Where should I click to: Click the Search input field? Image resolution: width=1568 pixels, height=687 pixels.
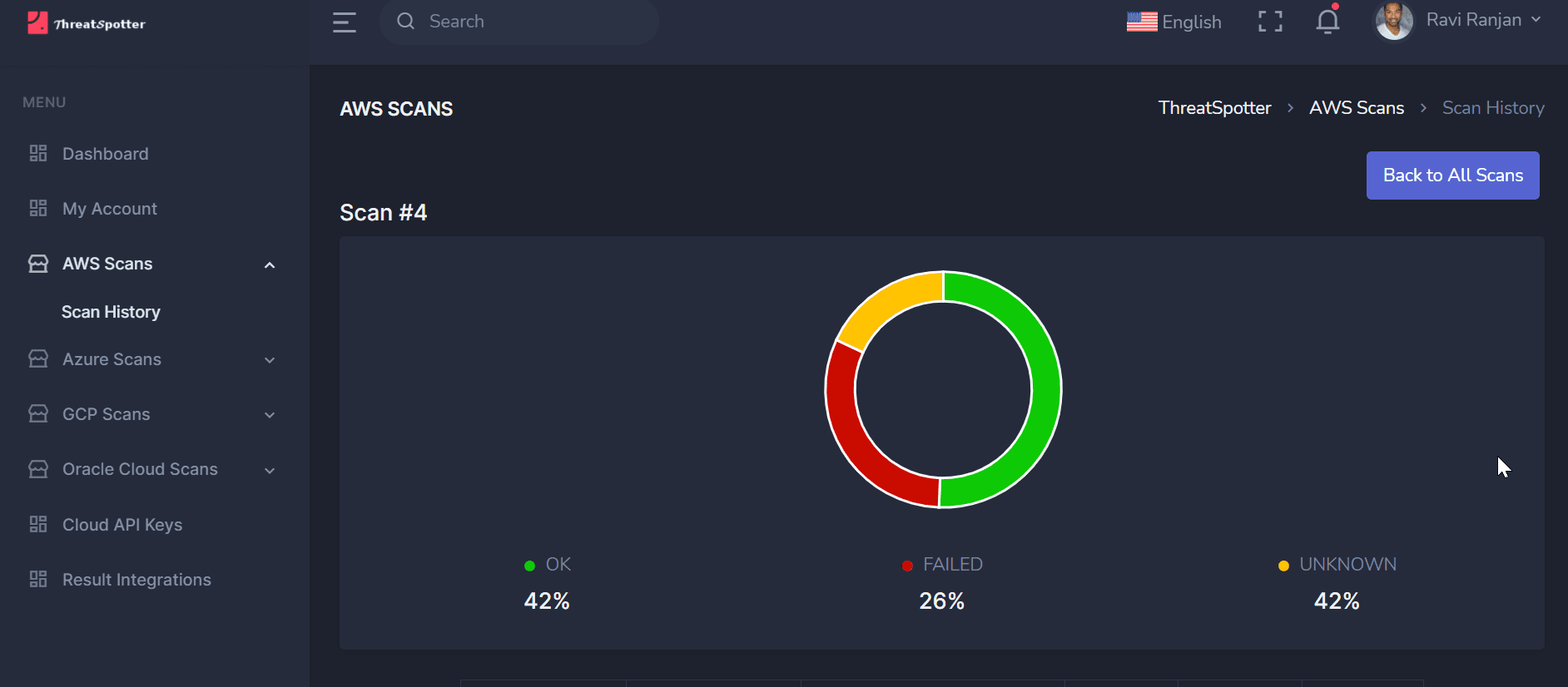[519, 22]
